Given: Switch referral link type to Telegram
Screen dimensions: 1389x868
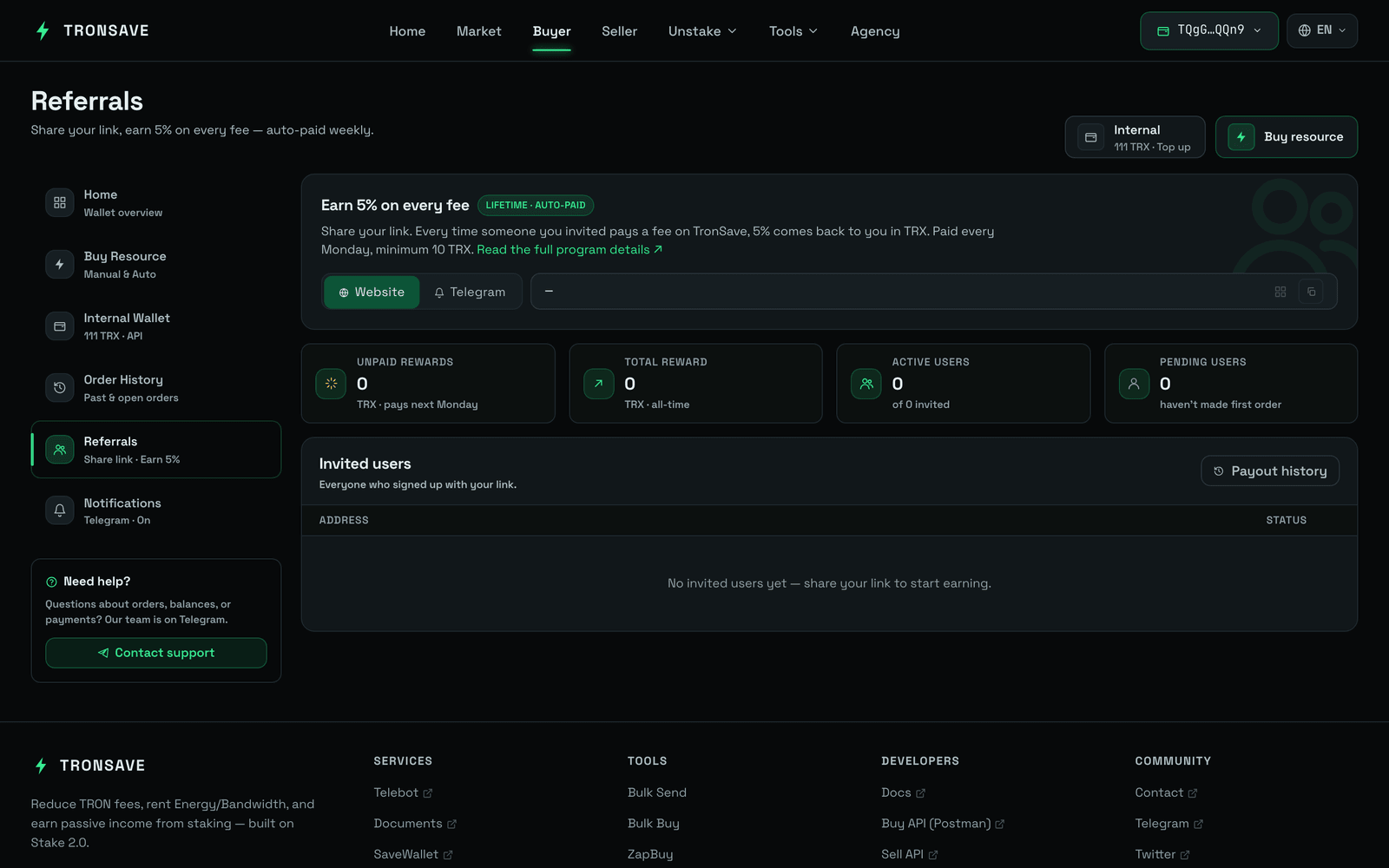Looking at the screenshot, I should coord(470,293).
